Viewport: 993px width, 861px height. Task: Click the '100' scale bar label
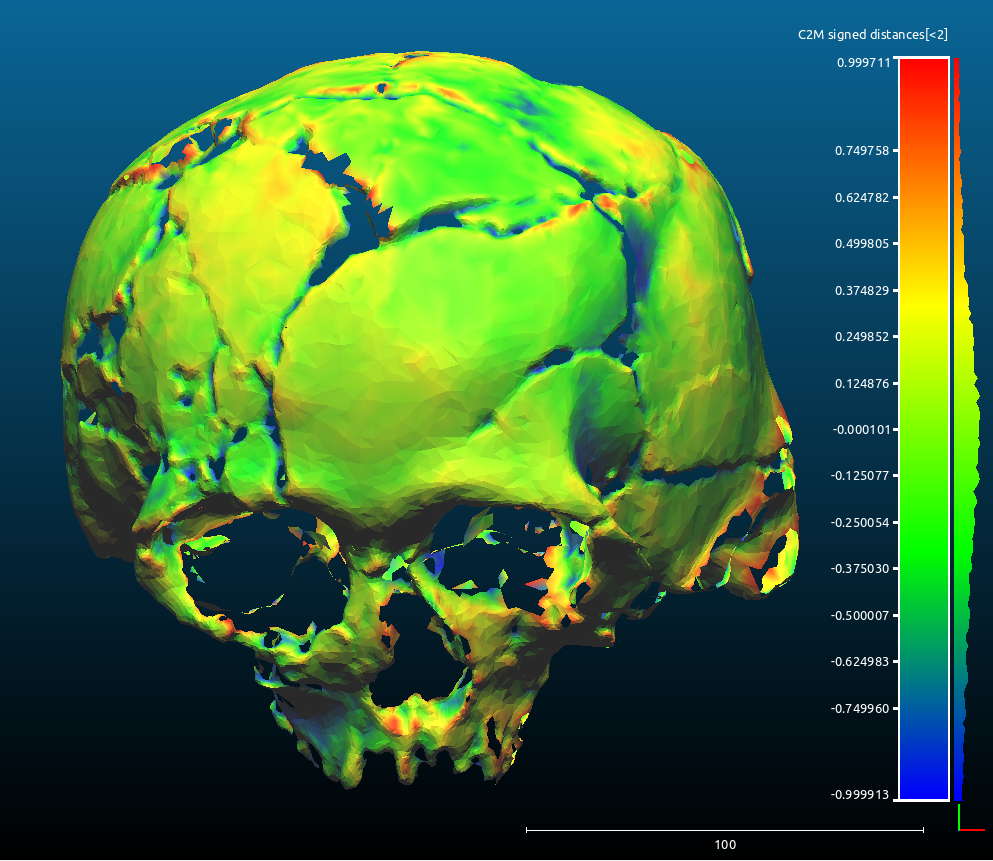click(x=725, y=845)
